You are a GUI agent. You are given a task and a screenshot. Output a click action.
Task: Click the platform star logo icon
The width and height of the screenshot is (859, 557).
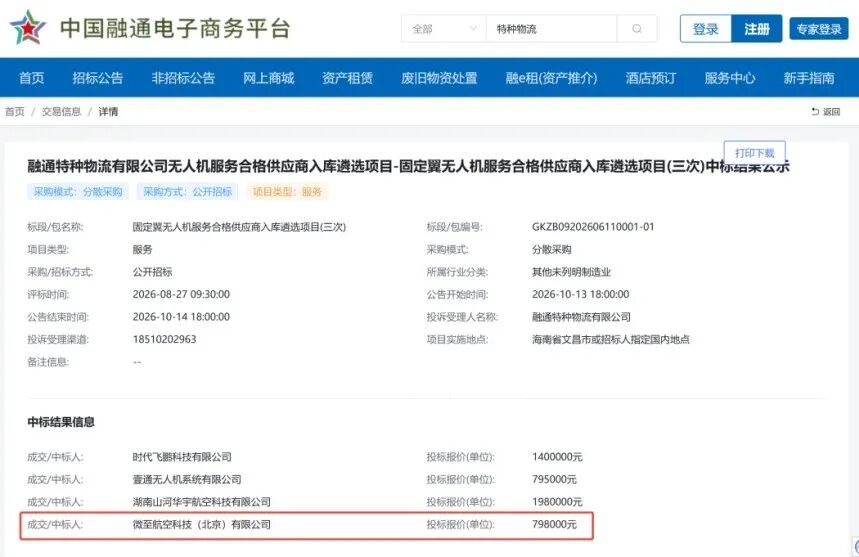27,28
